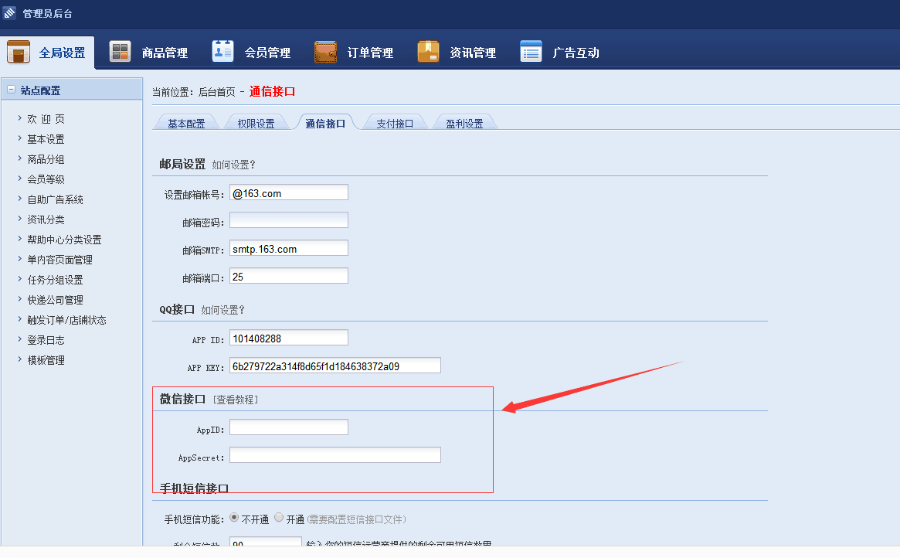The height and width of the screenshot is (558, 900).
Task: Open 帮助中心分类设置 in the sidebar
Action: [64, 239]
